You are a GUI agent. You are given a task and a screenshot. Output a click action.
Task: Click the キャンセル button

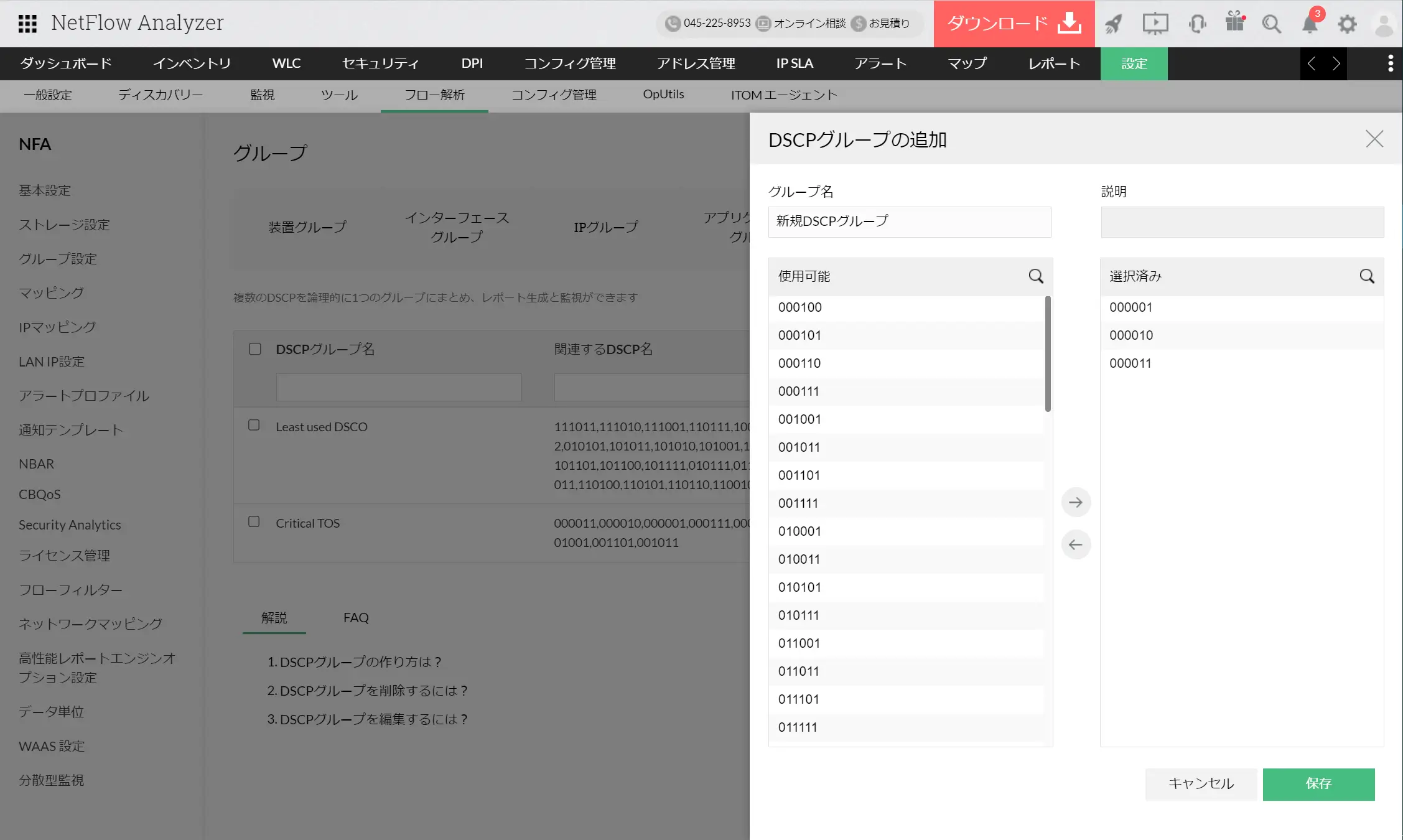(1201, 784)
